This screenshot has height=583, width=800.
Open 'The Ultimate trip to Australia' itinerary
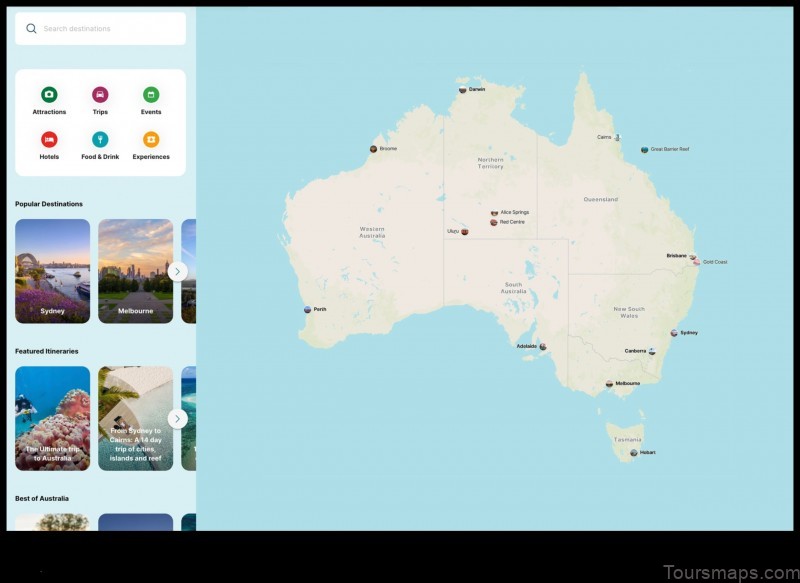tap(52, 419)
